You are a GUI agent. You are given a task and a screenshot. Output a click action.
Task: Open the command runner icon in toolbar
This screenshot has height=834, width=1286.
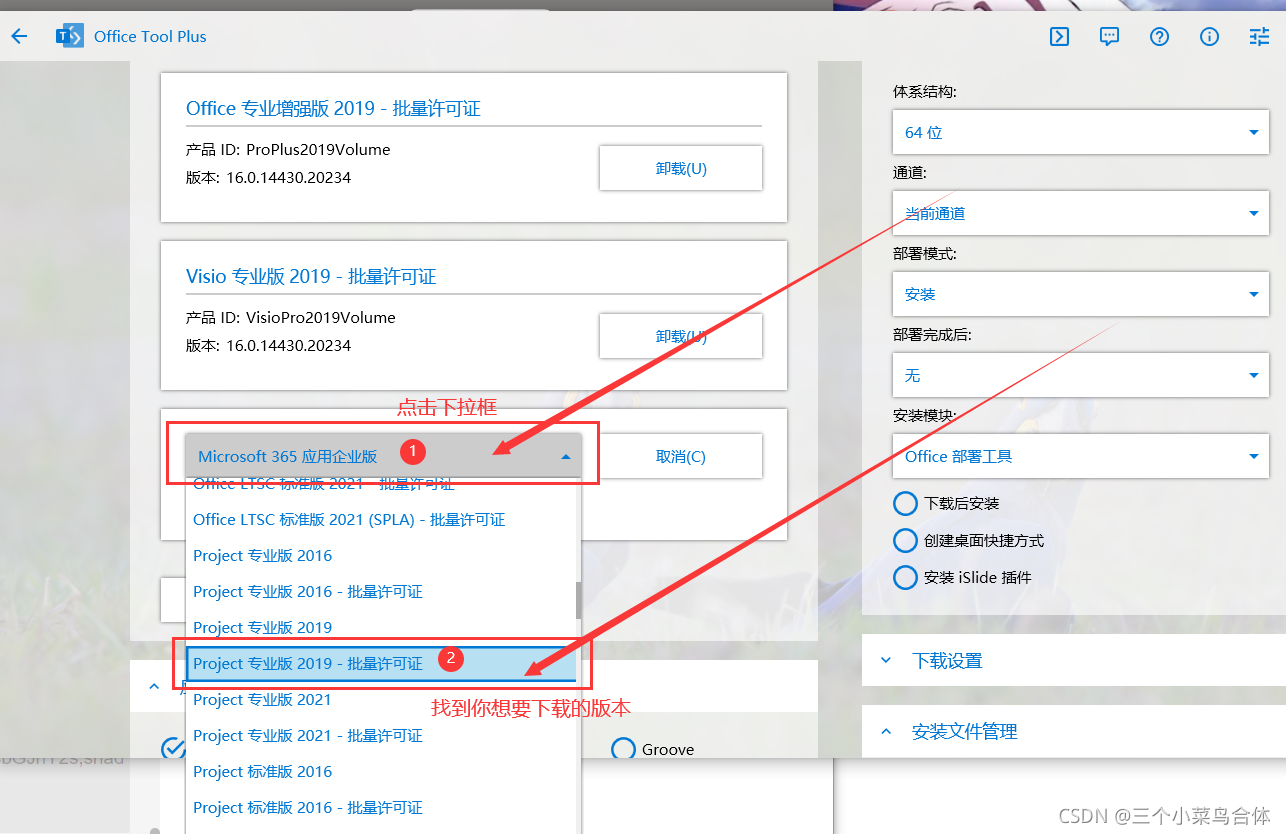pos(1059,36)
